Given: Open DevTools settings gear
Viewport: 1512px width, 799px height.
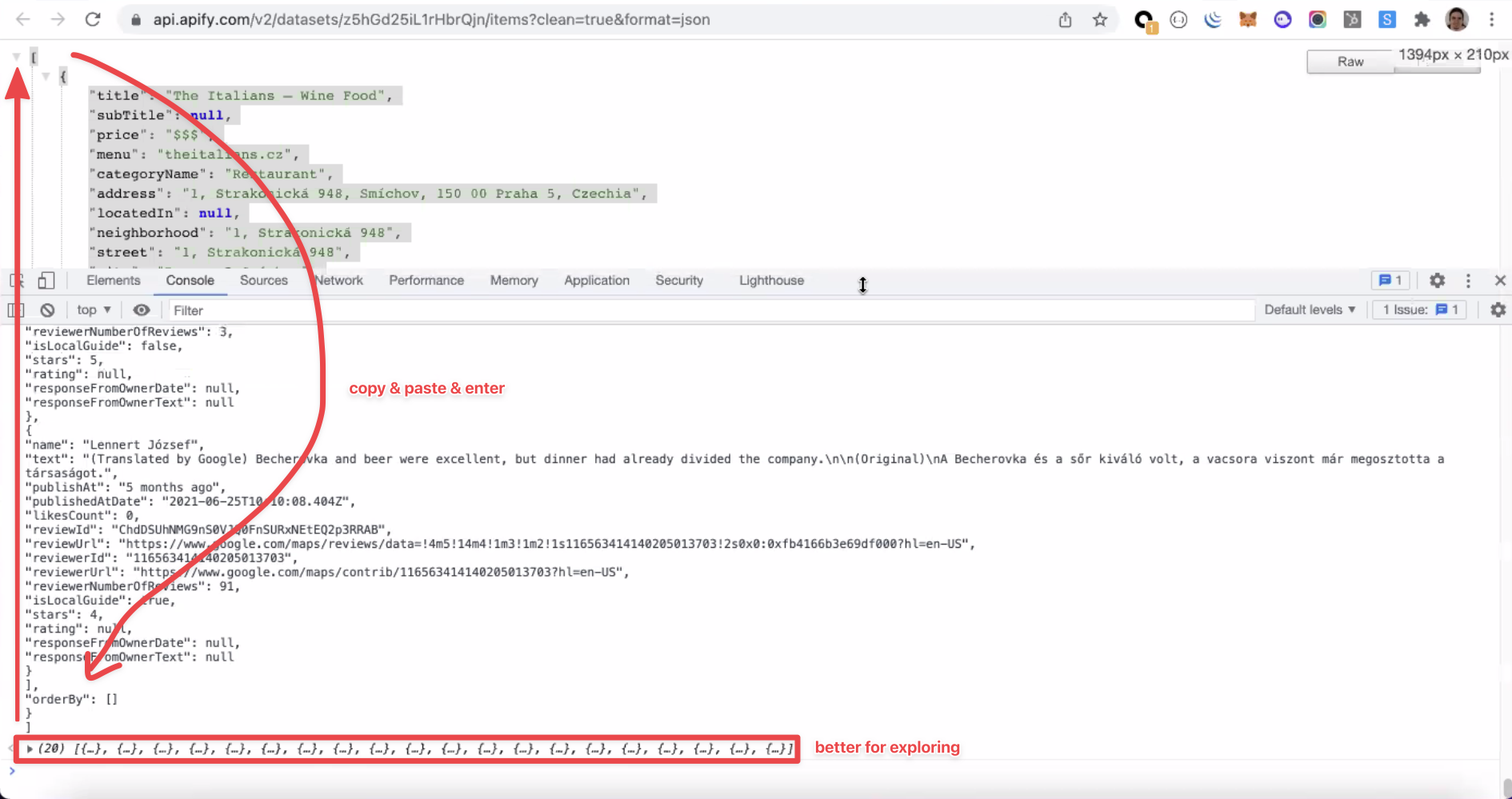Looking at the screenshot, I should tap(1437, 281).
